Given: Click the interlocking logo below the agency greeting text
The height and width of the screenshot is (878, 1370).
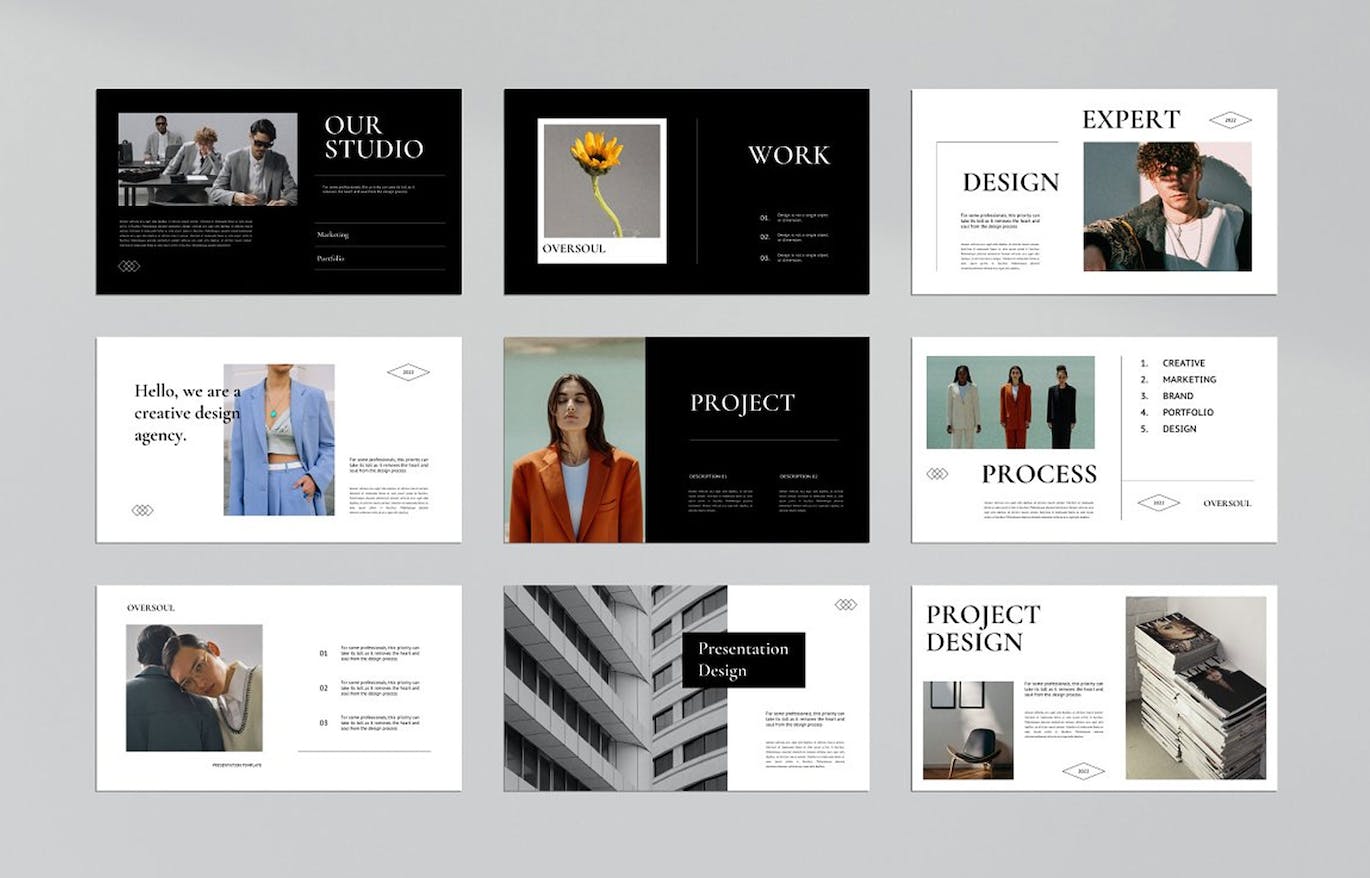Looking at the screenshot, I should 143,510.
